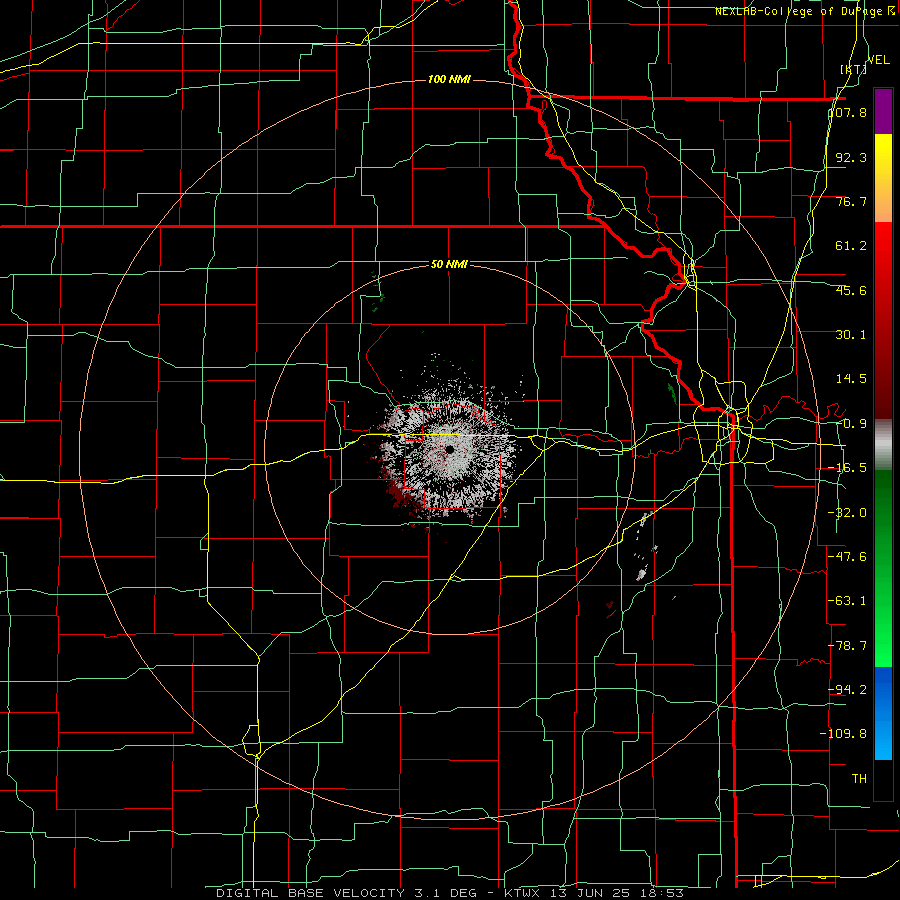The image size is (900, 900).
Task: Click the VEL legend title
Action: click(x=879, y=59)
